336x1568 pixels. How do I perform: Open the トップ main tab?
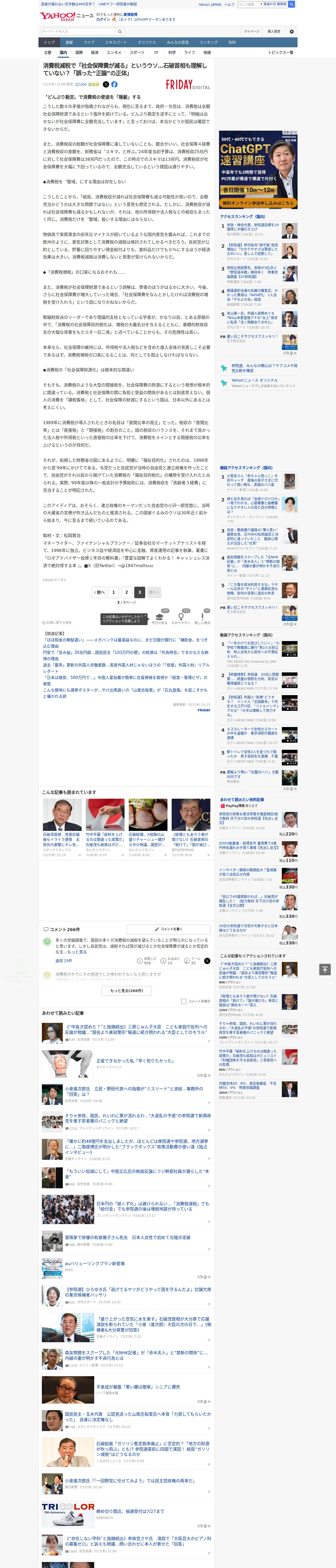point(49,43)
